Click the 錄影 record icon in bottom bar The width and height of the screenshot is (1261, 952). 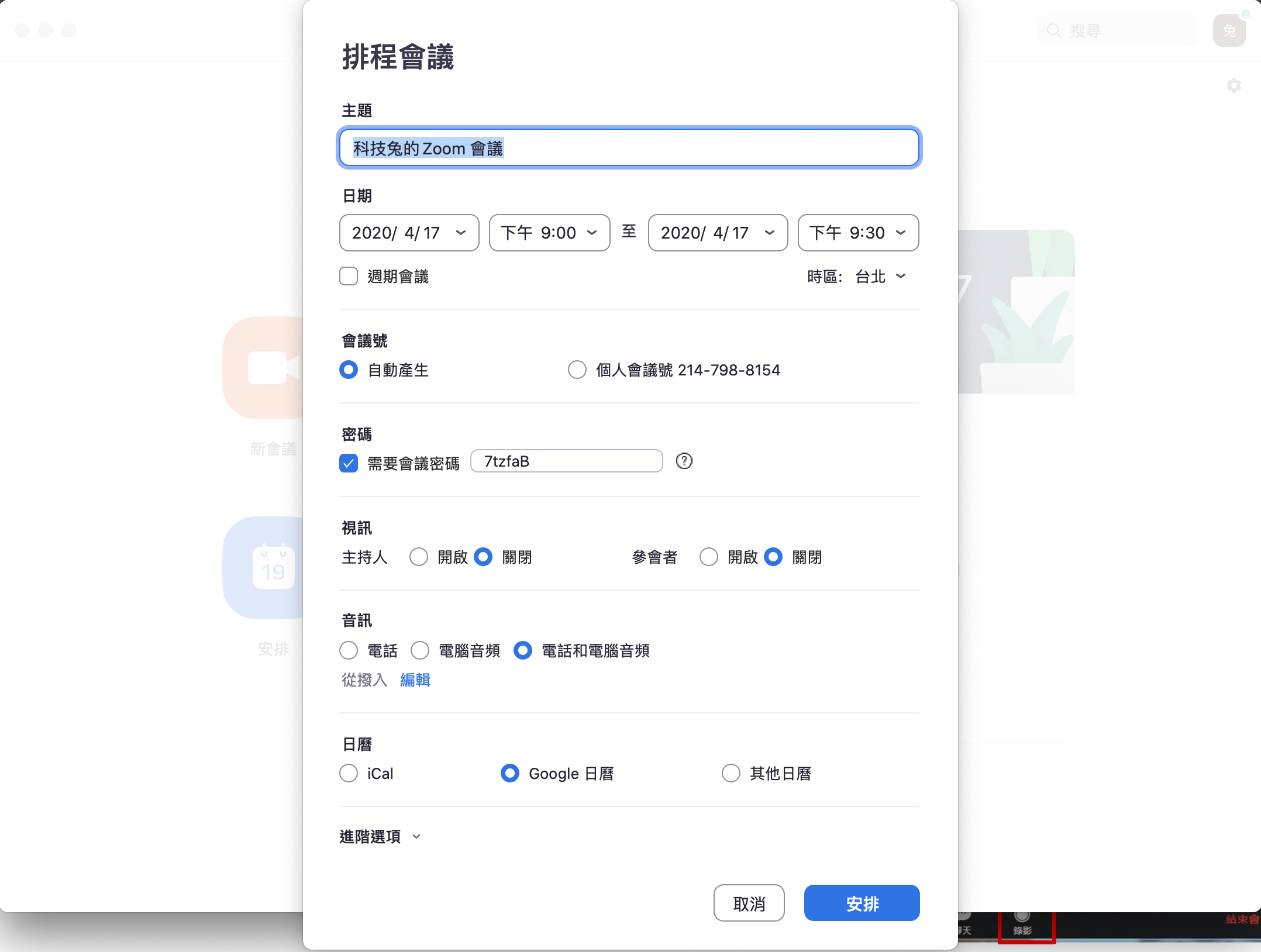click(x=1022, y=922)
